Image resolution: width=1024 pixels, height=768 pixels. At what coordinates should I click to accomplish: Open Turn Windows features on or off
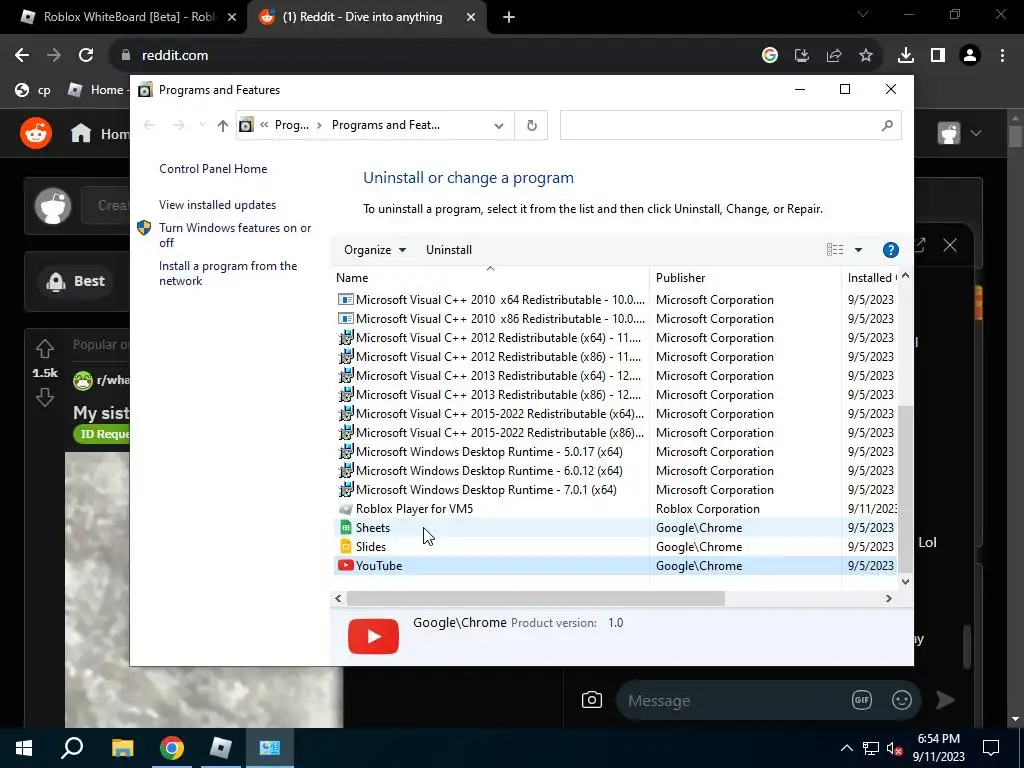[x=235, y=235]
